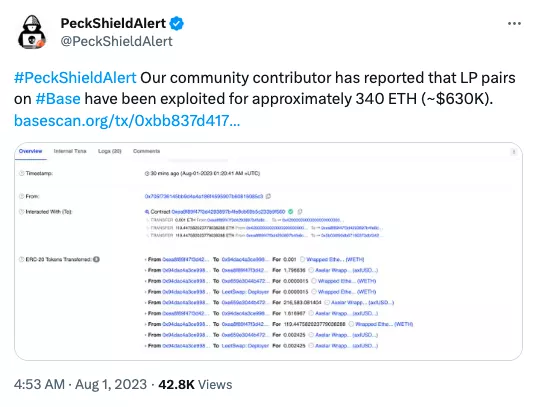Click the ERC-20 Tokens Transferred count badge
The width and height of the screenshot is (536, 407).
(96, 259)
